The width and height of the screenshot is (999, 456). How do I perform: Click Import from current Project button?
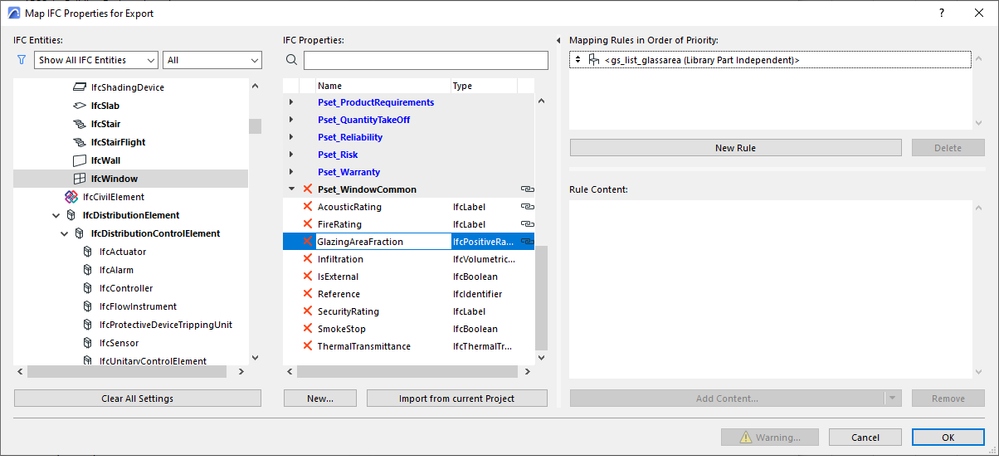pyautogui.click(x=457, y=398)
